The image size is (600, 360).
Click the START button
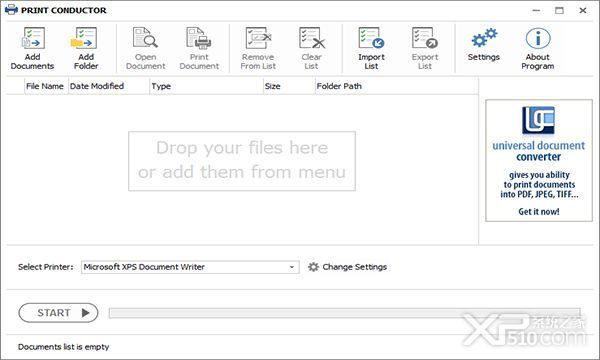pos(58,313)
